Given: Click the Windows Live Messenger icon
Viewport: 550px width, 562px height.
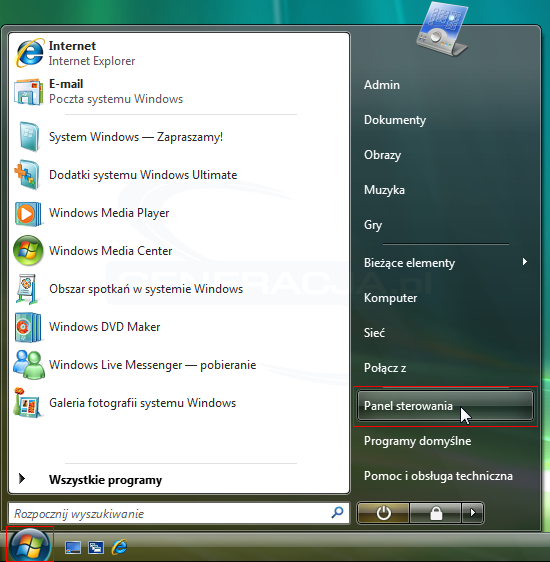Looking at the screenshot, I should [29, 365].
